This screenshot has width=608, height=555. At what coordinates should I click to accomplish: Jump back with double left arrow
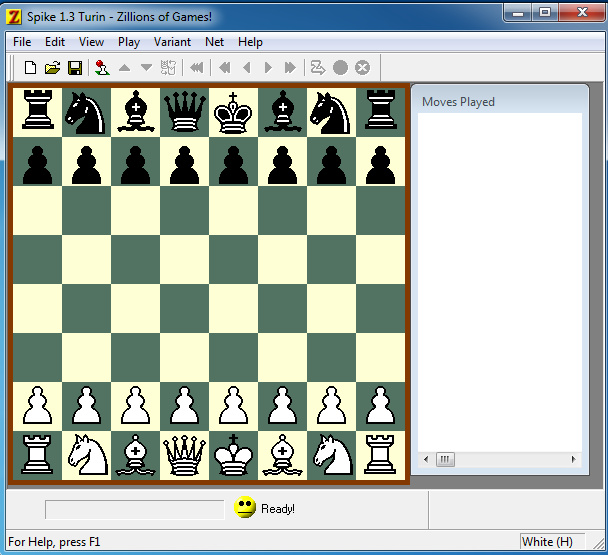225,68
